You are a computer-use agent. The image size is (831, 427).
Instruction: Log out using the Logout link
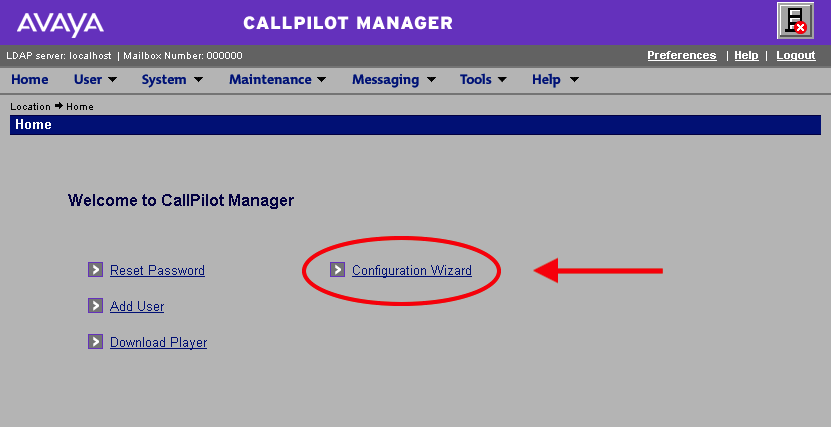795,55
